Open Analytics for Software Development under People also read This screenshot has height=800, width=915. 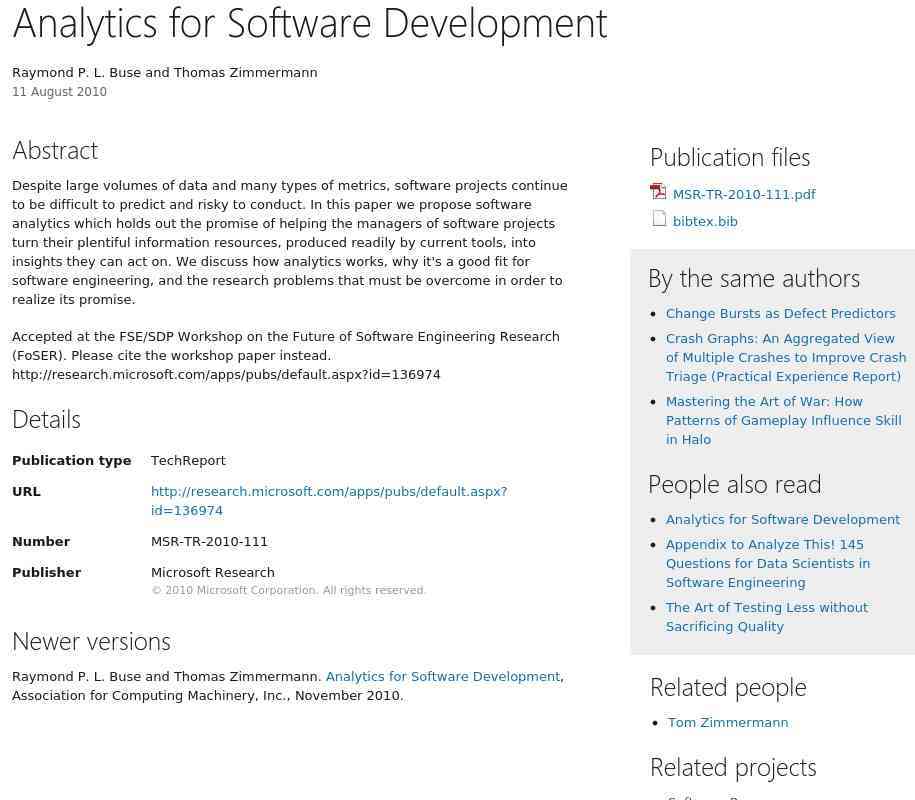pos(783,519)
